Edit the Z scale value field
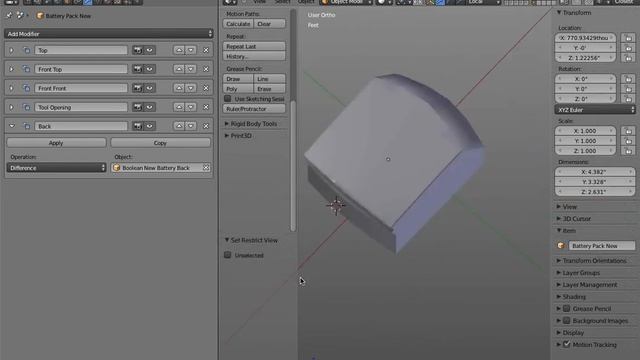The image size is (640, 360). [585, 151]
